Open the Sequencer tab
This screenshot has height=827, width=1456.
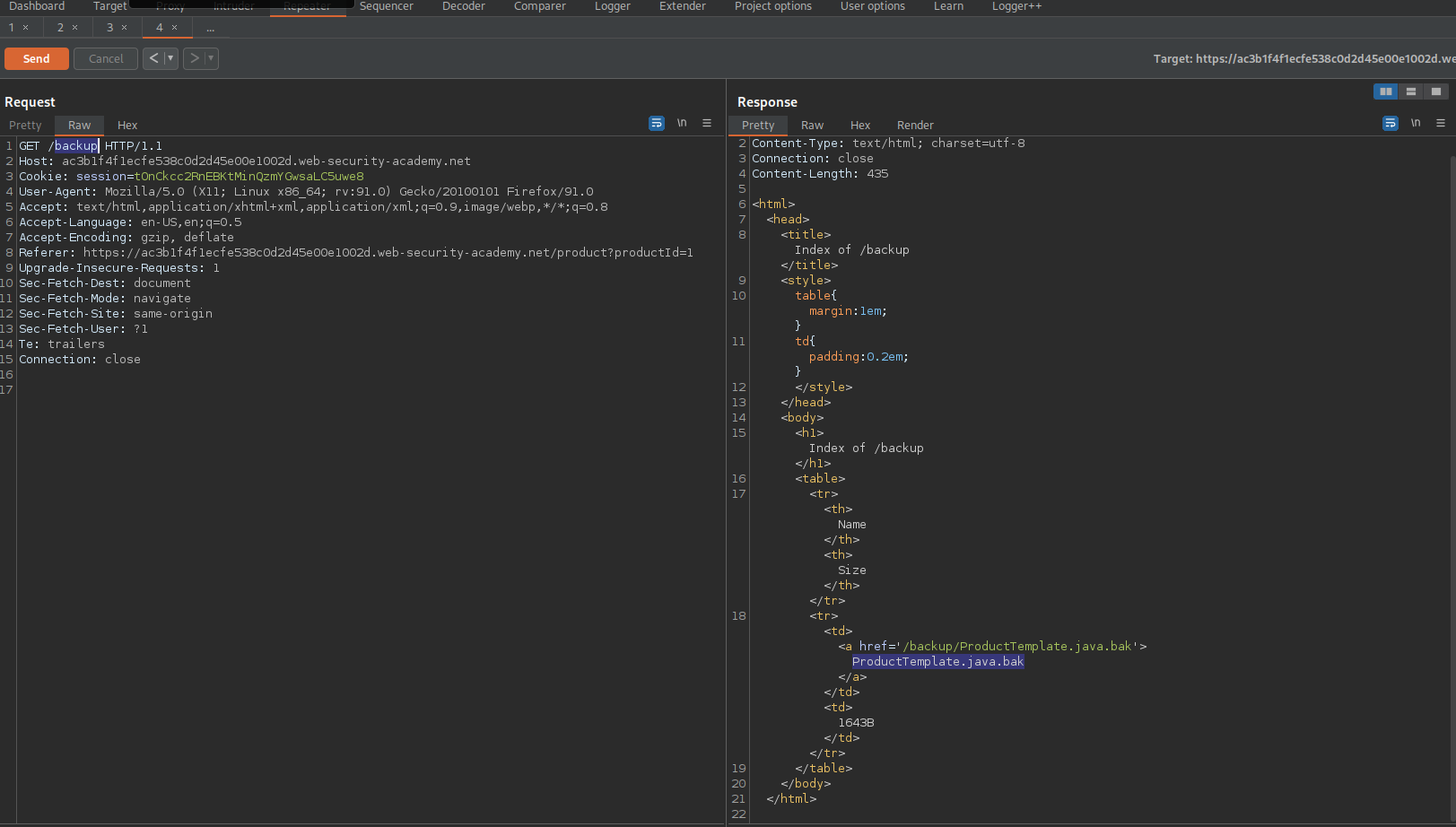click(387, 6)
